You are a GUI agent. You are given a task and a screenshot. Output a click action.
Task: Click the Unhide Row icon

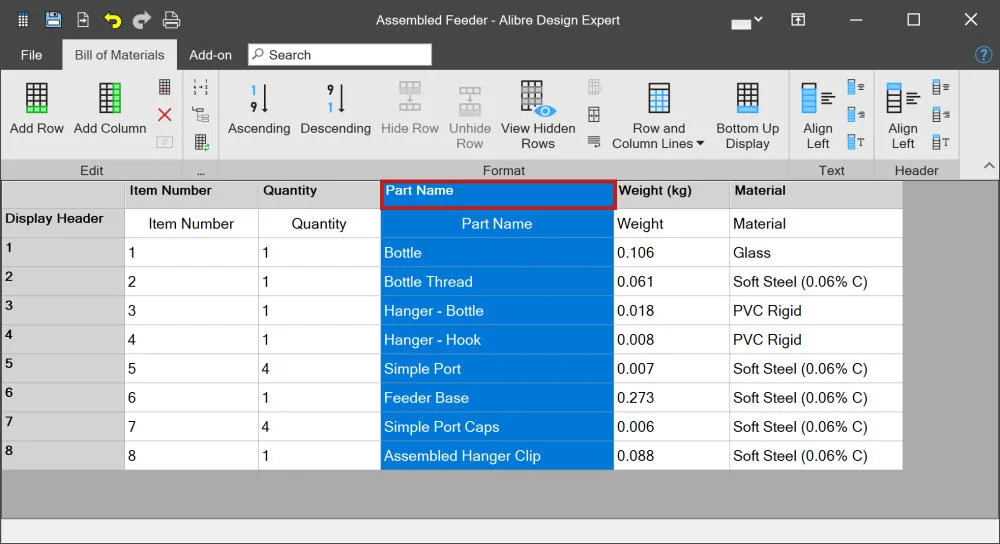click(x=470, y=101)
